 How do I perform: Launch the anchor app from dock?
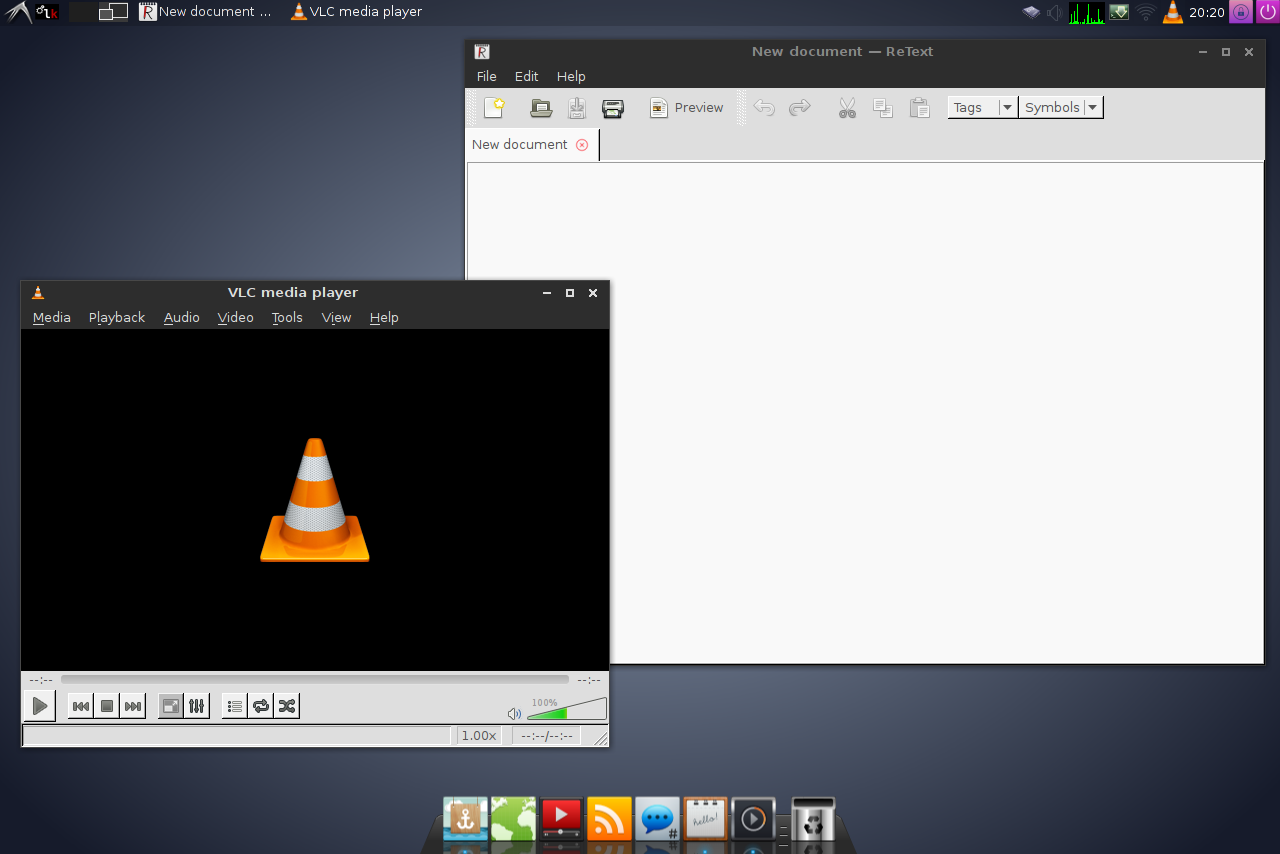pyautogui.click(x=465, y=819)
